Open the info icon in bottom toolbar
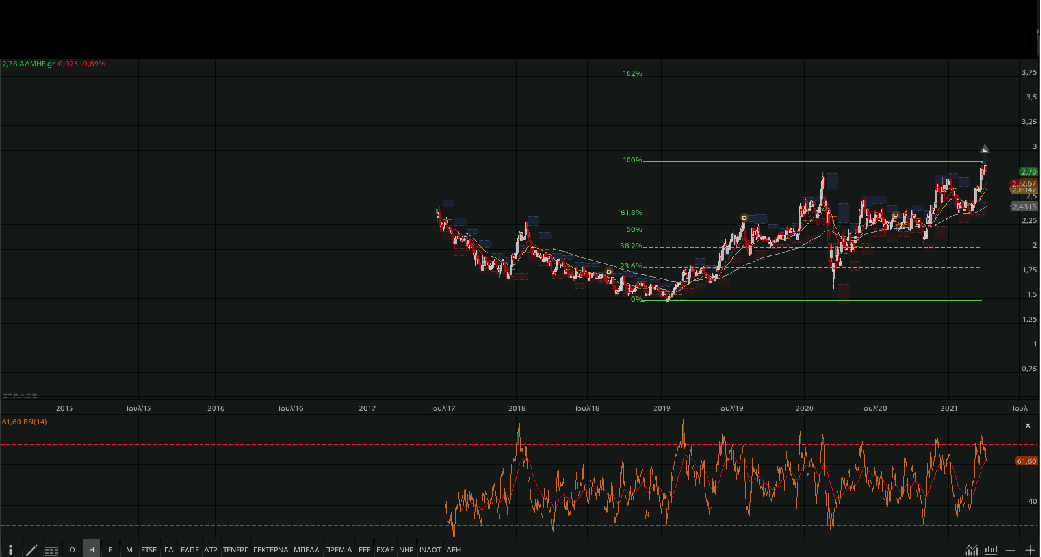This screenshot has height=557, width=1041. tap(11, 550)
